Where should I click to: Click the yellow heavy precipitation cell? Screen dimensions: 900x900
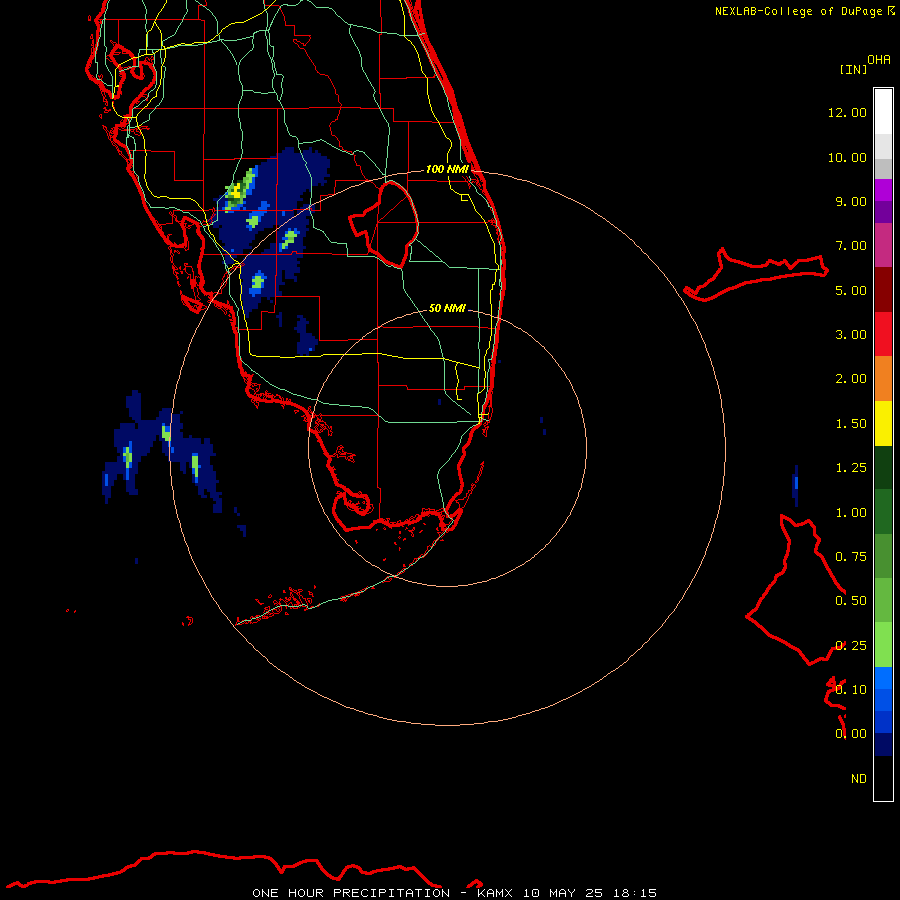click(x=237, y=191)
